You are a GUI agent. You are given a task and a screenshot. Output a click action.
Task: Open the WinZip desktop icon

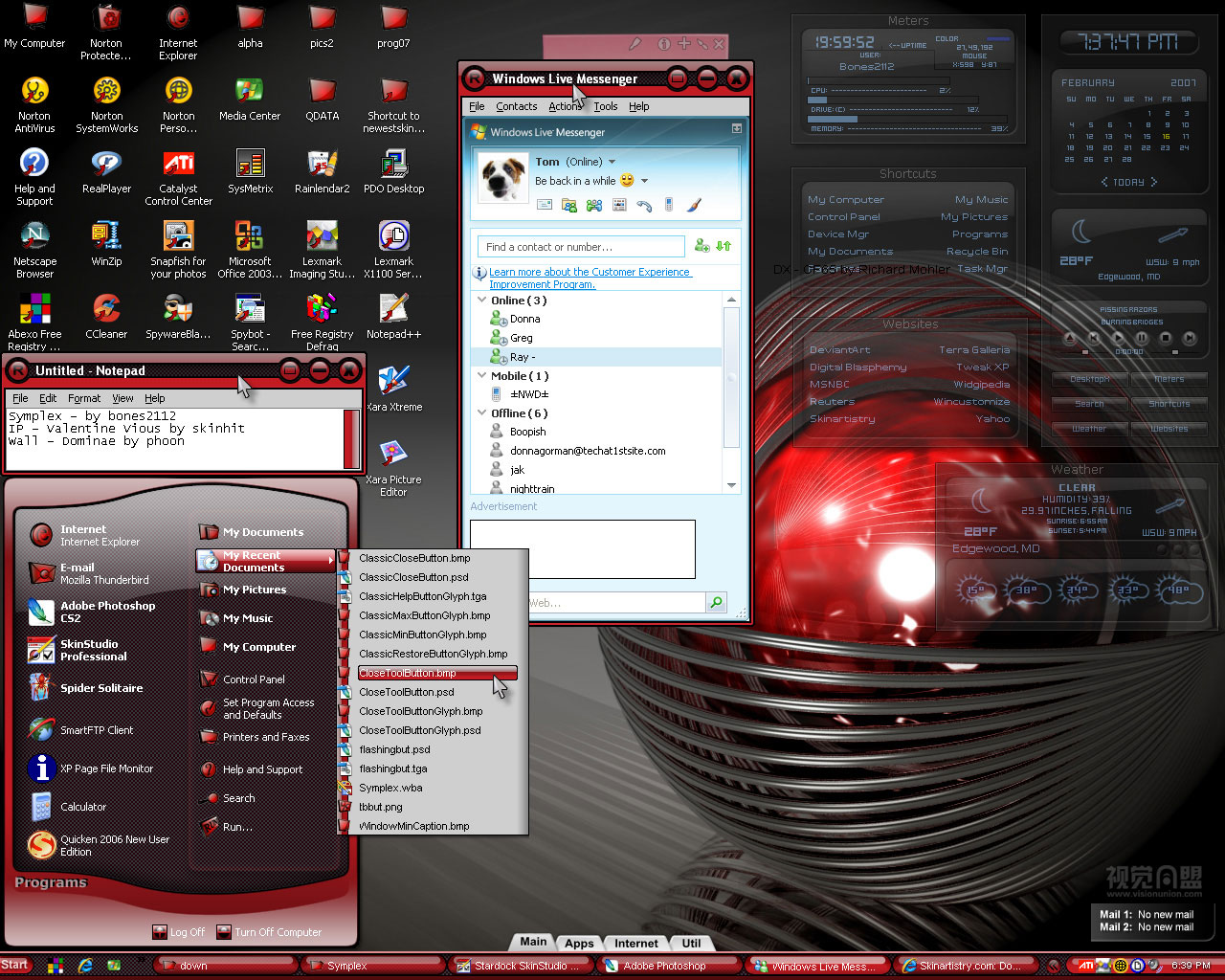tap(106, 244)
